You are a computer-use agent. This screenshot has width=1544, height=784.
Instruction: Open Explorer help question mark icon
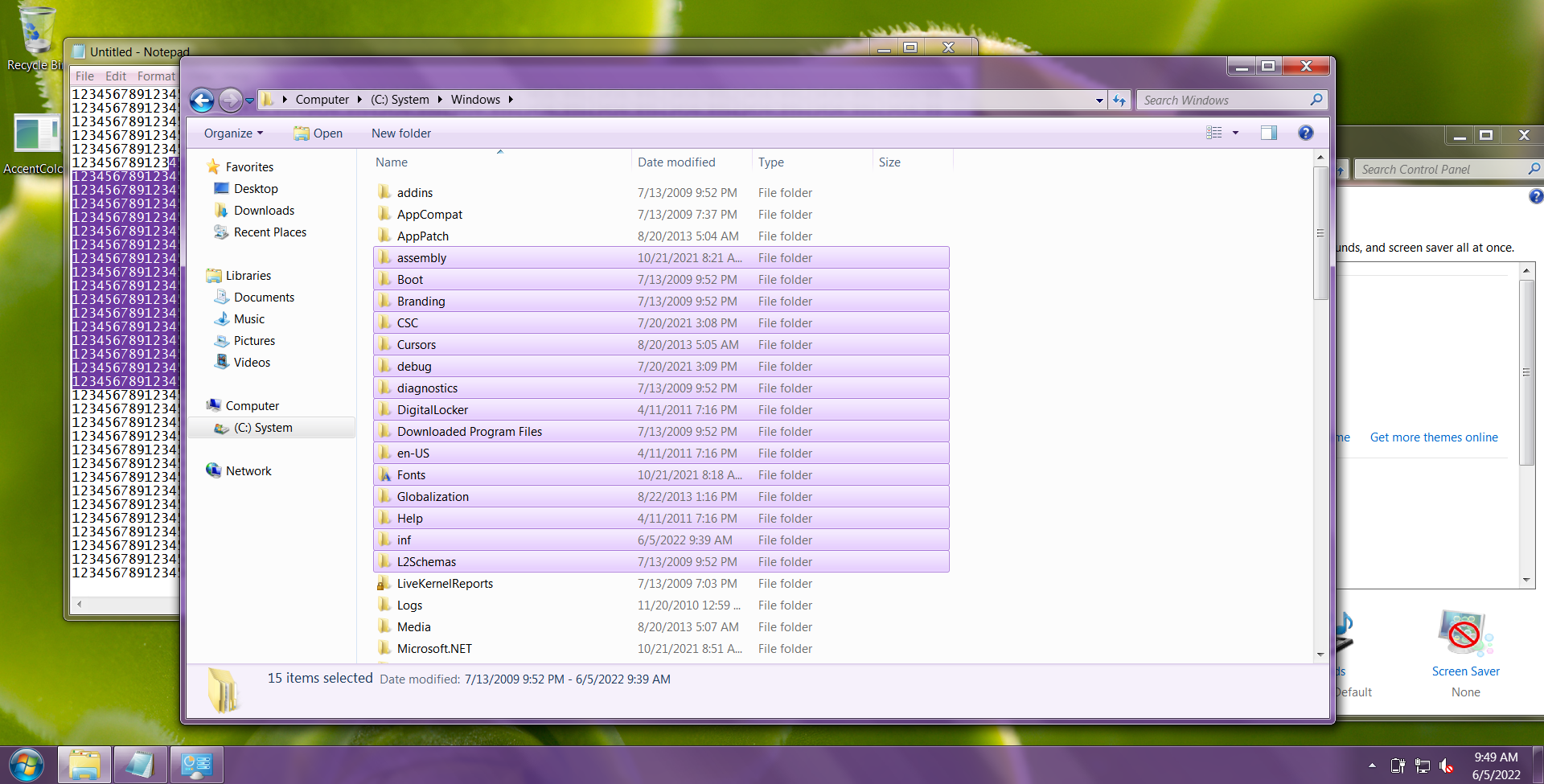tap(1306, 133)
